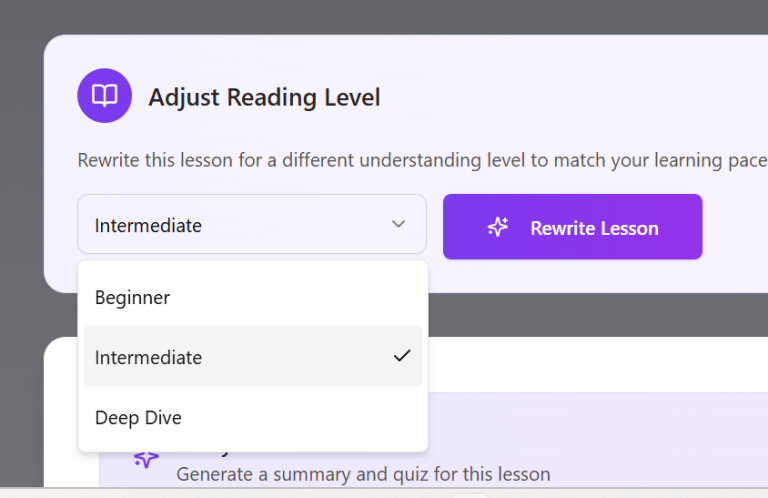Click the "Rewrite Lesson" text label

tap(594, 228)
